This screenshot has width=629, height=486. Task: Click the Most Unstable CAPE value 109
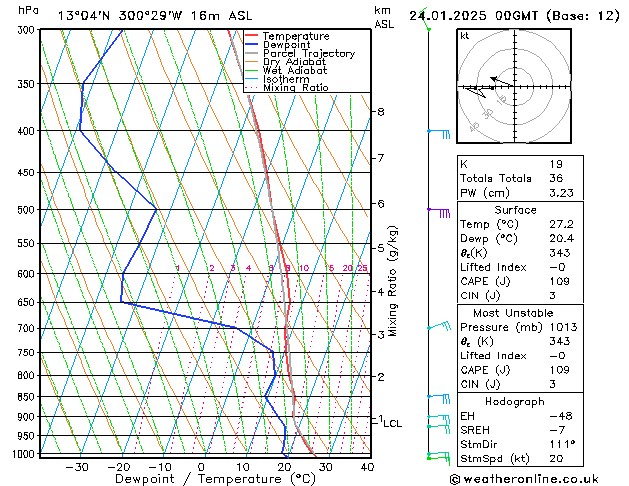(560, 370)
